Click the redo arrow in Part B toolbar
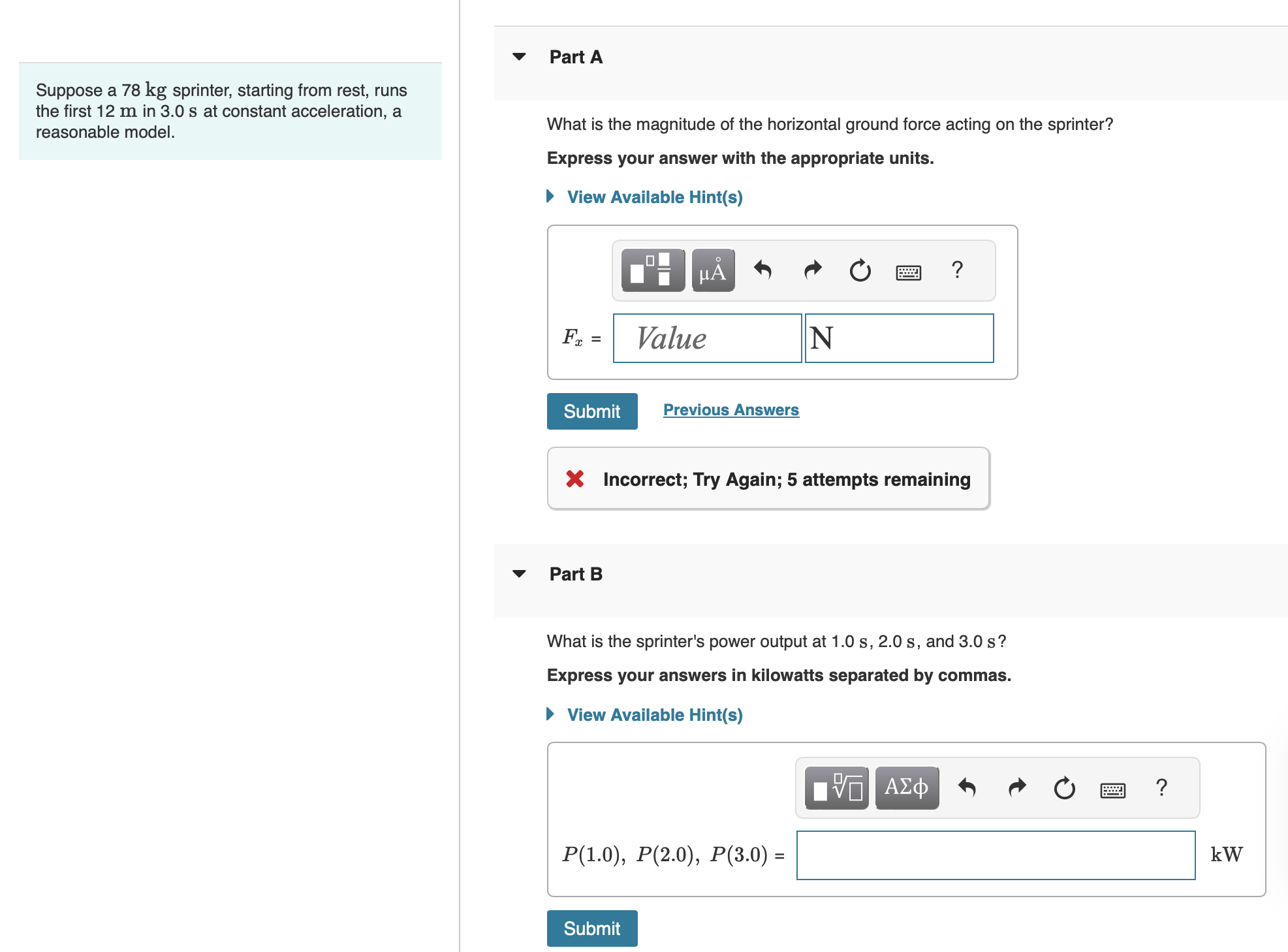This screenshot has height=952, width=1288. 1016,788
